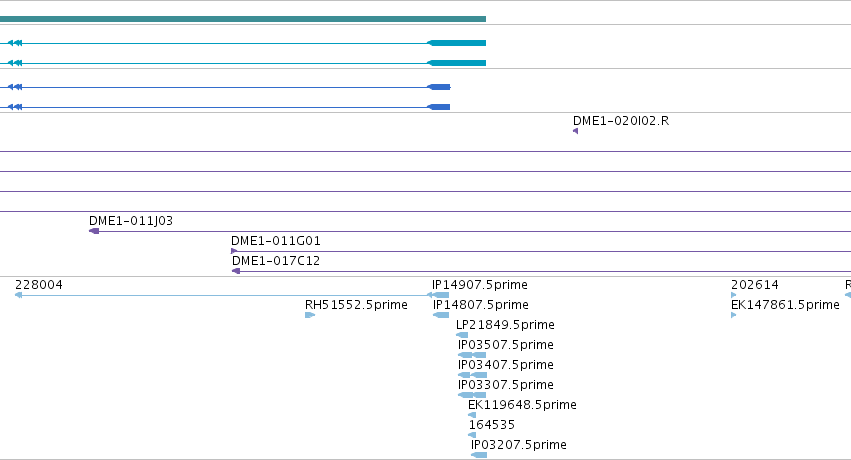Viewport: 851px width, 460px height.
Task: Select the purple arrowhead of DME1-011J03
Action: [x=94, y=231]
